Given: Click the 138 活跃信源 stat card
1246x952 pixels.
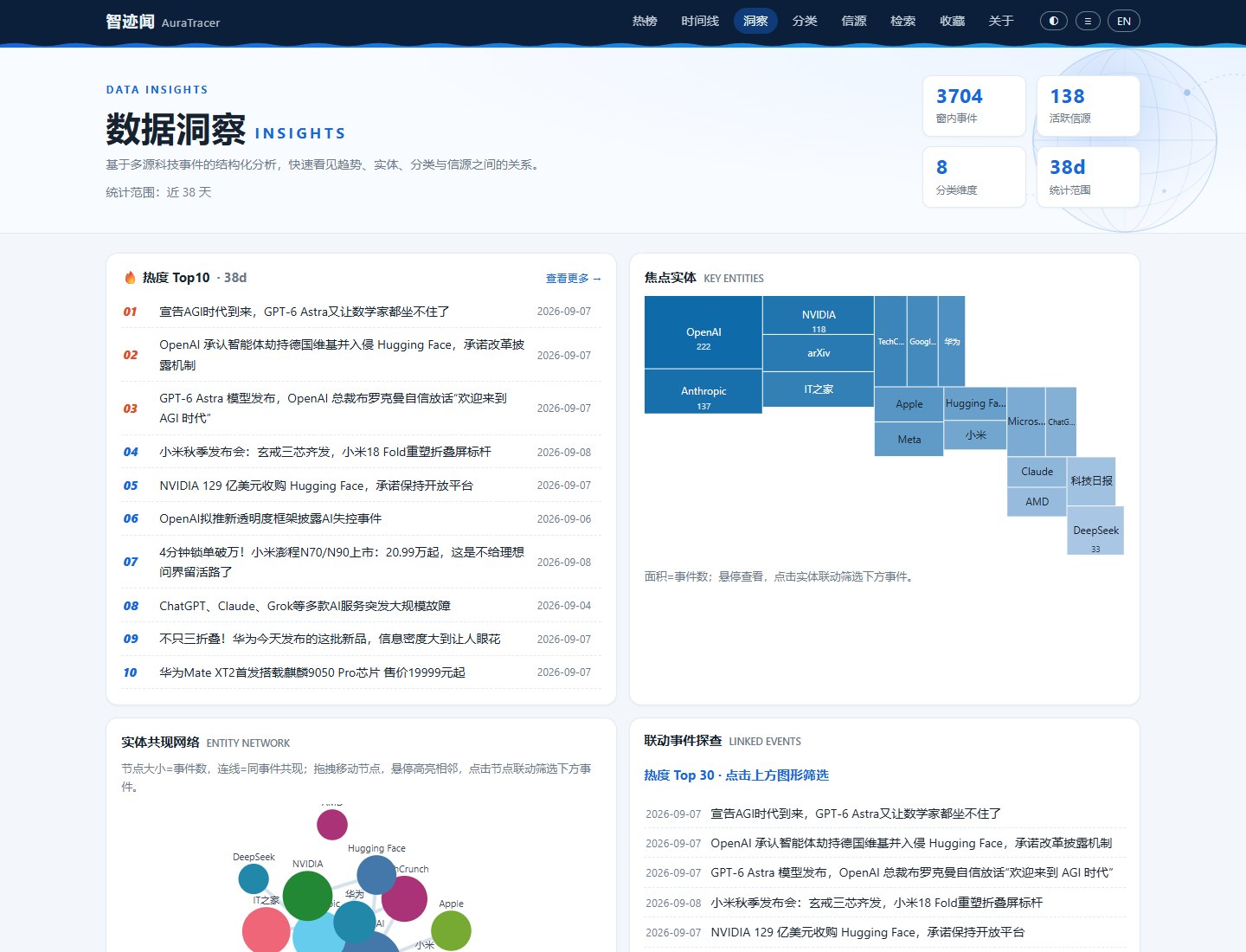Looking at the screenshot, I should (1088, 106).
